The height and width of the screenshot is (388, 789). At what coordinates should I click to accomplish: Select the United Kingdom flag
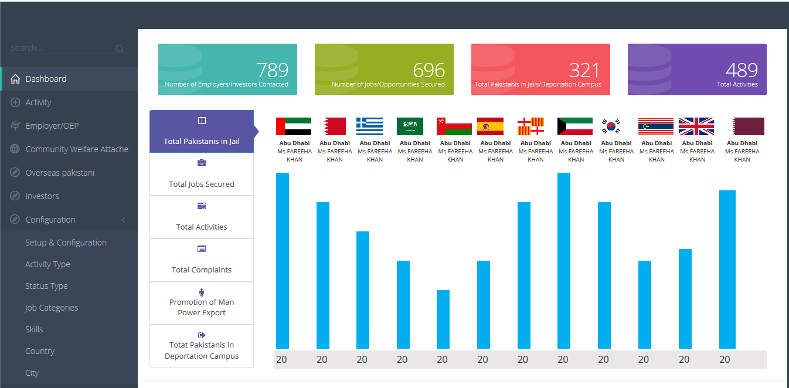696,126
